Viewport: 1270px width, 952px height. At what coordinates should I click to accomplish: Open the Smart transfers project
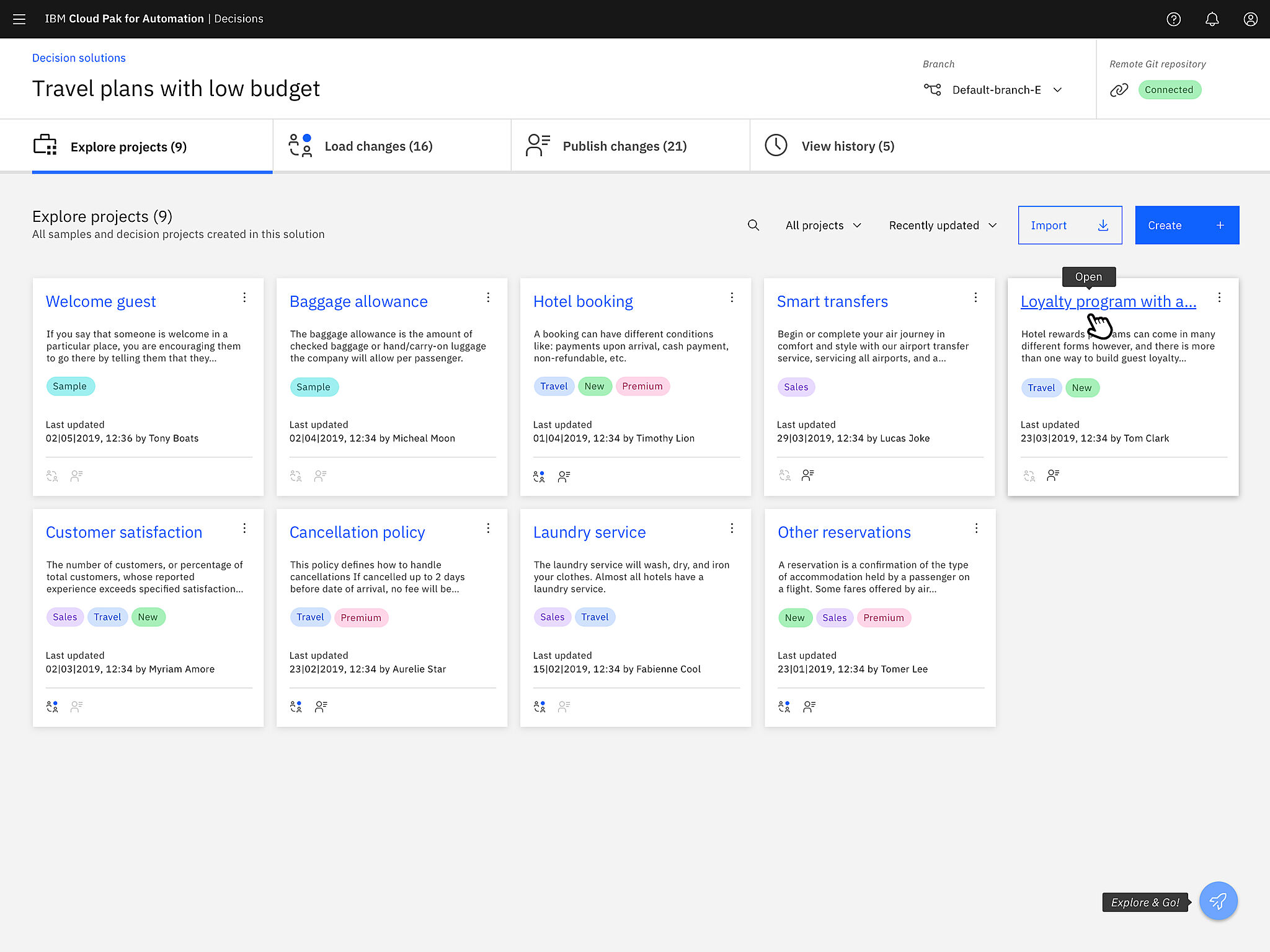point(832,301)
